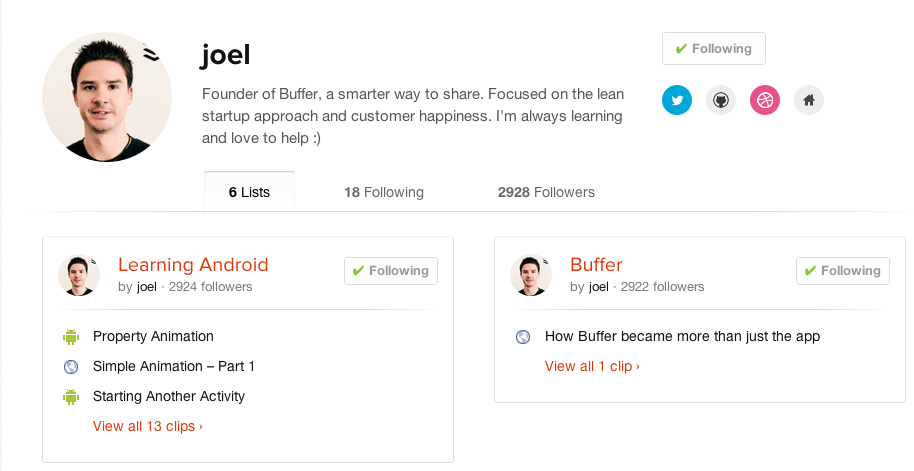Viewport: 914px width, 471px height.
Task: Open joel's Dribbble profile icon
Action: coord(765,100)
